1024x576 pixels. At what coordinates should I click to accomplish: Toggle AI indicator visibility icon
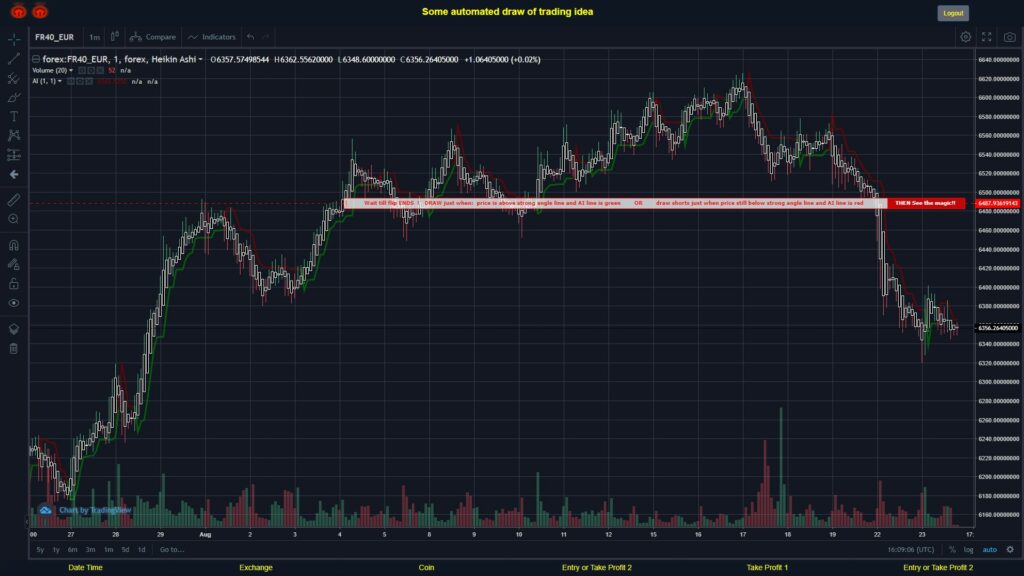coord(71,82)
